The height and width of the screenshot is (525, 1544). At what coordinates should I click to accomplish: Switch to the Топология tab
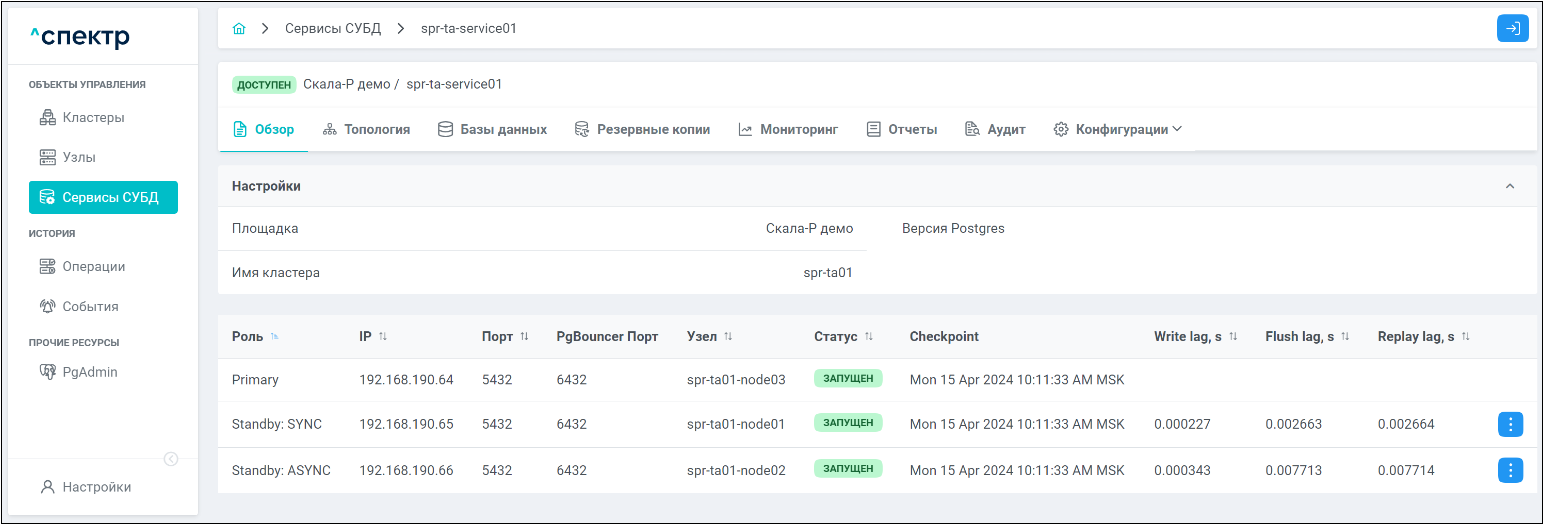point(366,129)
